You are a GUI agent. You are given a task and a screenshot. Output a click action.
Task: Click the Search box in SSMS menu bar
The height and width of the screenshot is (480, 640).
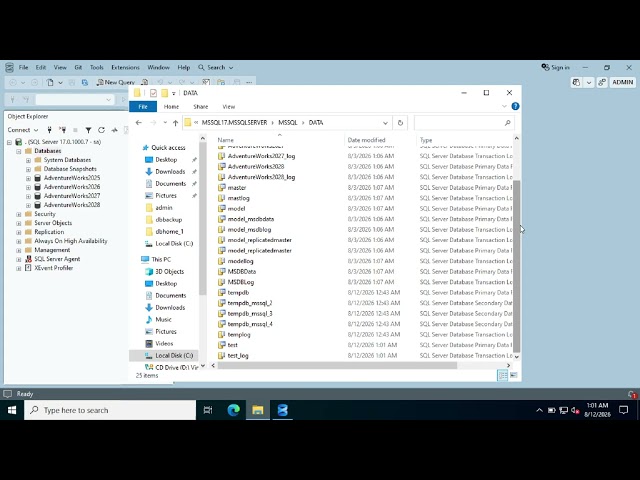click(x=216, y=67)
